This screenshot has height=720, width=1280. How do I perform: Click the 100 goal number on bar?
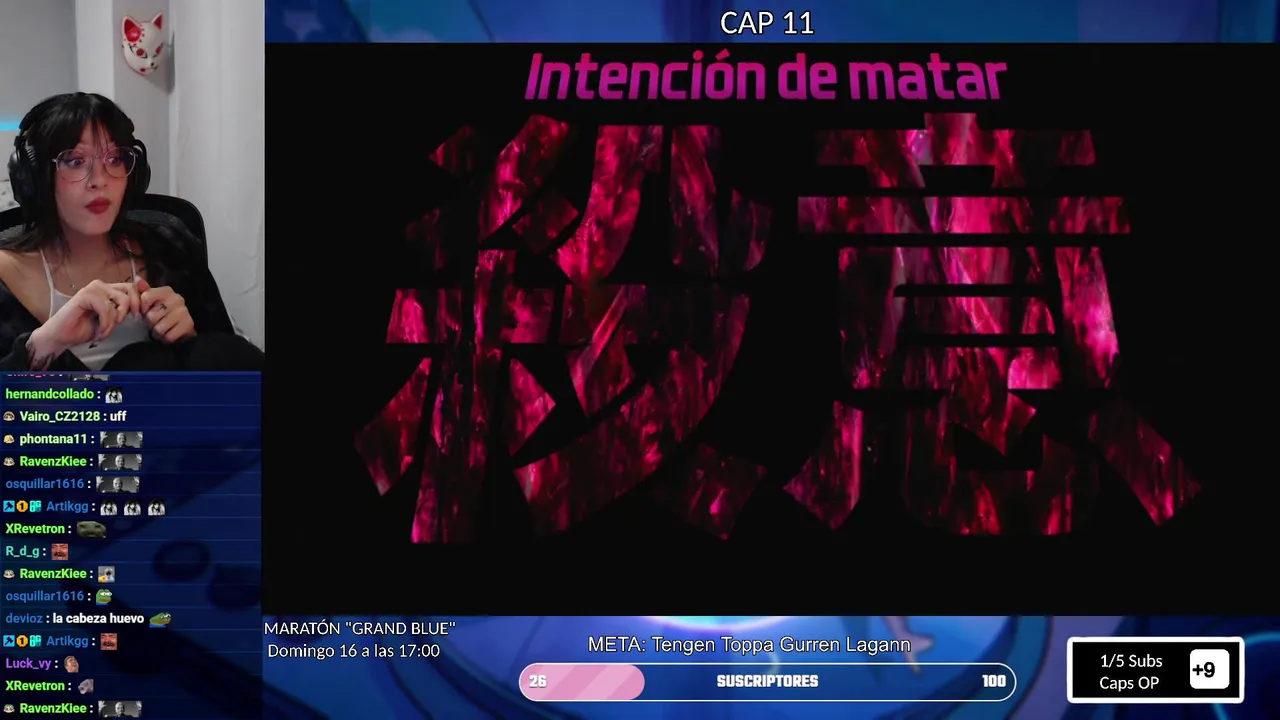click(x=993, y=681)
